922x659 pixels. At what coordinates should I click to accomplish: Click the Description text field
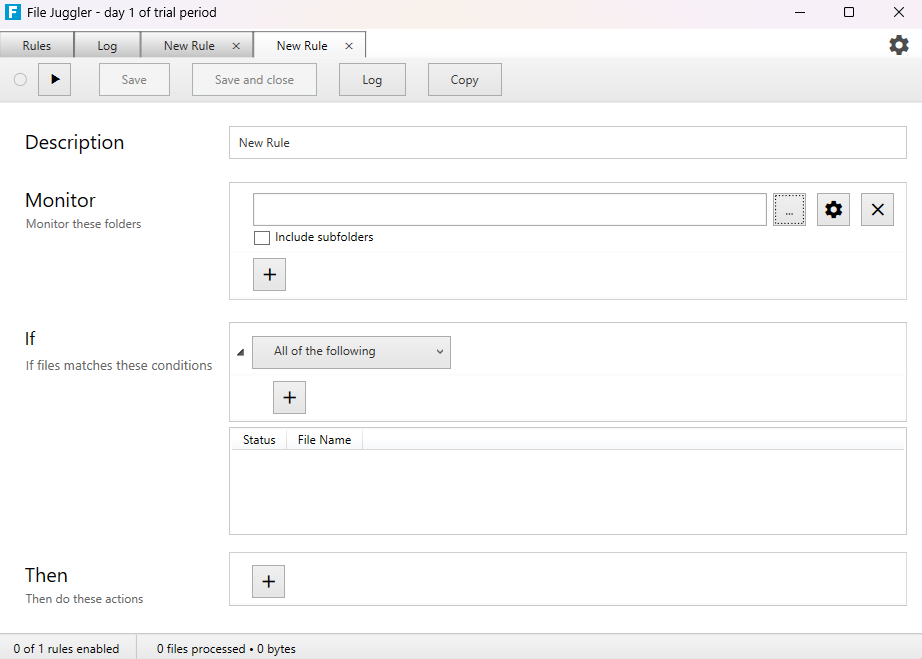click(x=567, y=143)
